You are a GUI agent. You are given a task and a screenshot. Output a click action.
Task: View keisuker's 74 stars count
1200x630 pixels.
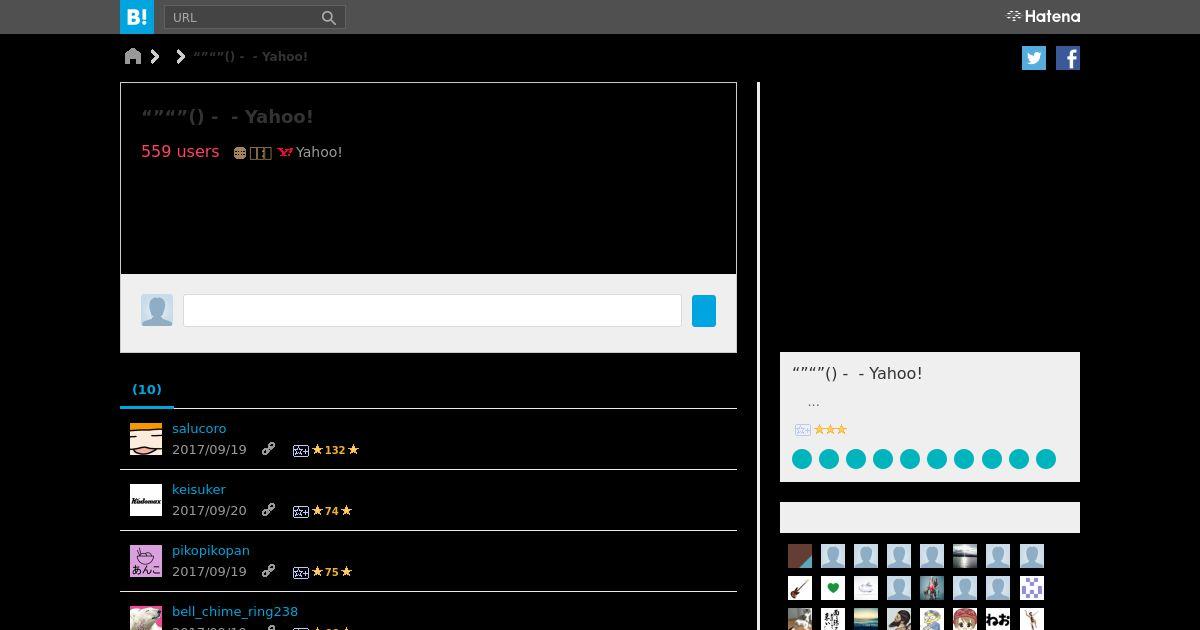(332, 511)
